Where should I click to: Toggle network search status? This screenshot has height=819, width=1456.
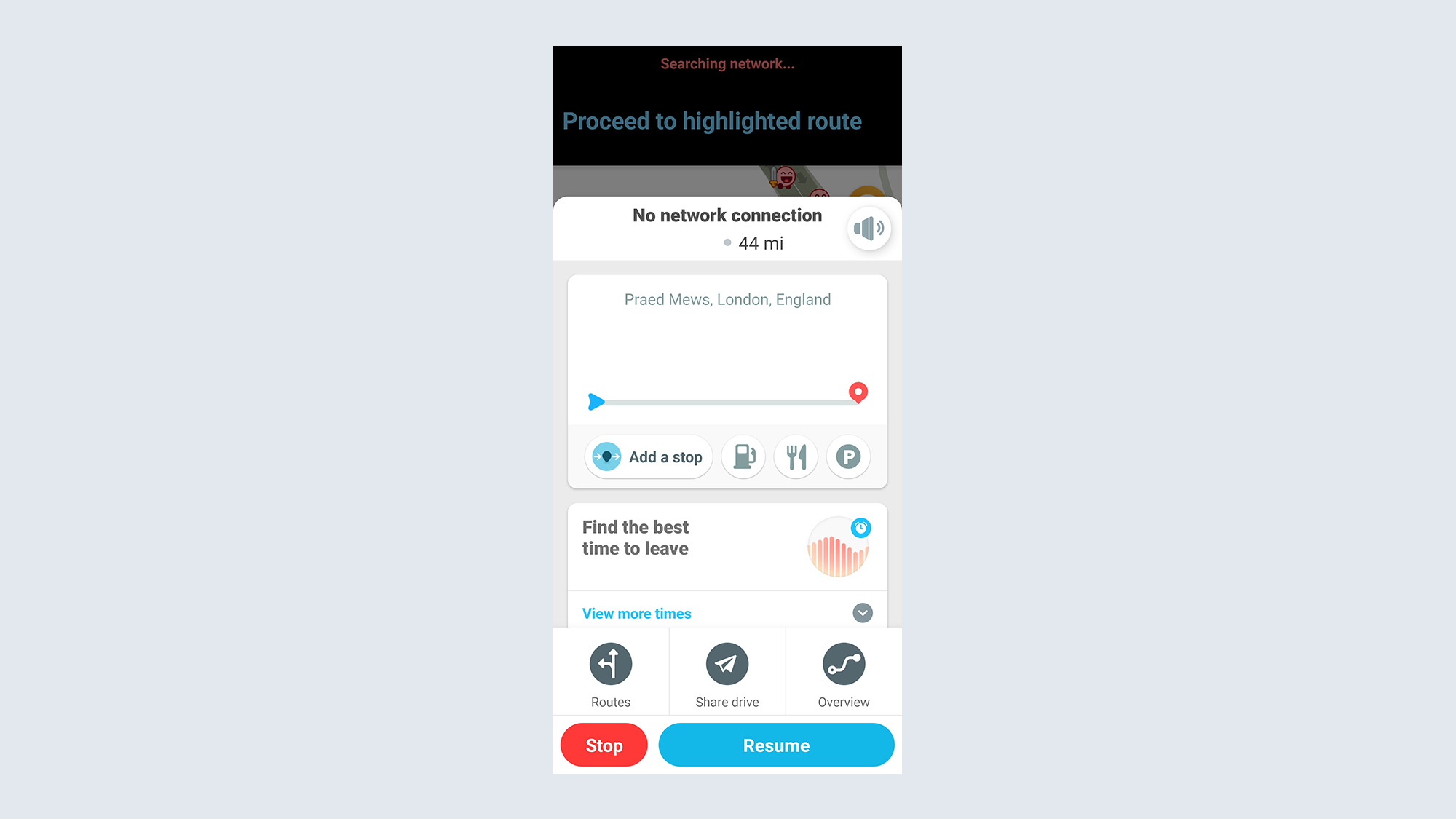pos(728,64)
